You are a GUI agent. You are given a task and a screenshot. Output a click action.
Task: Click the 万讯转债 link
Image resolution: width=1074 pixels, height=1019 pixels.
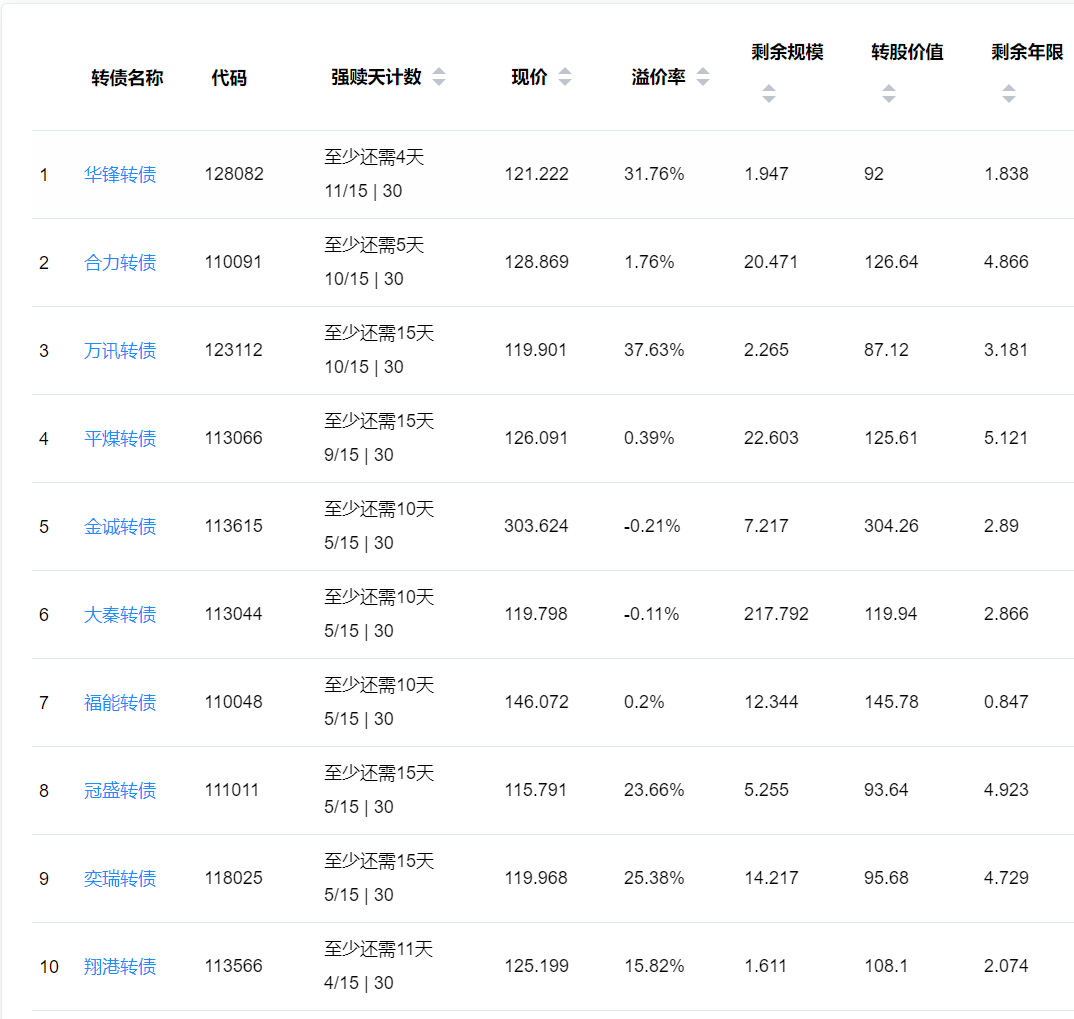(x=120, y=351)
